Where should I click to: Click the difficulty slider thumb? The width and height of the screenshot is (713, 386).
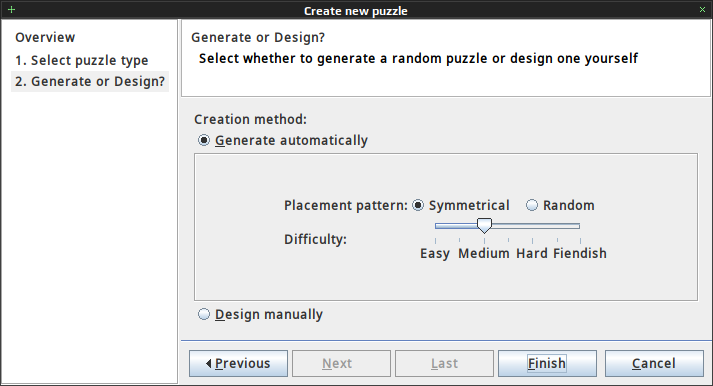tap(484, 226)
